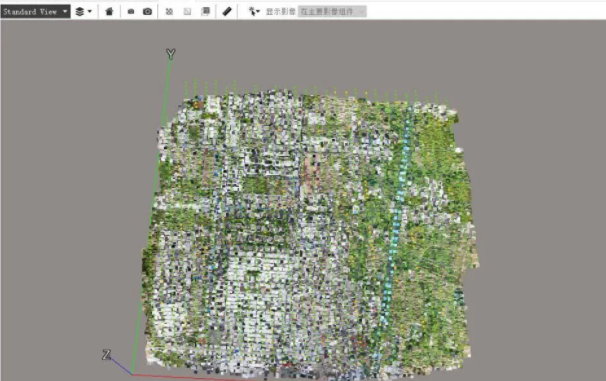Click the faded square toolbar icon
The image size is (606, 381).
[187, 12]
